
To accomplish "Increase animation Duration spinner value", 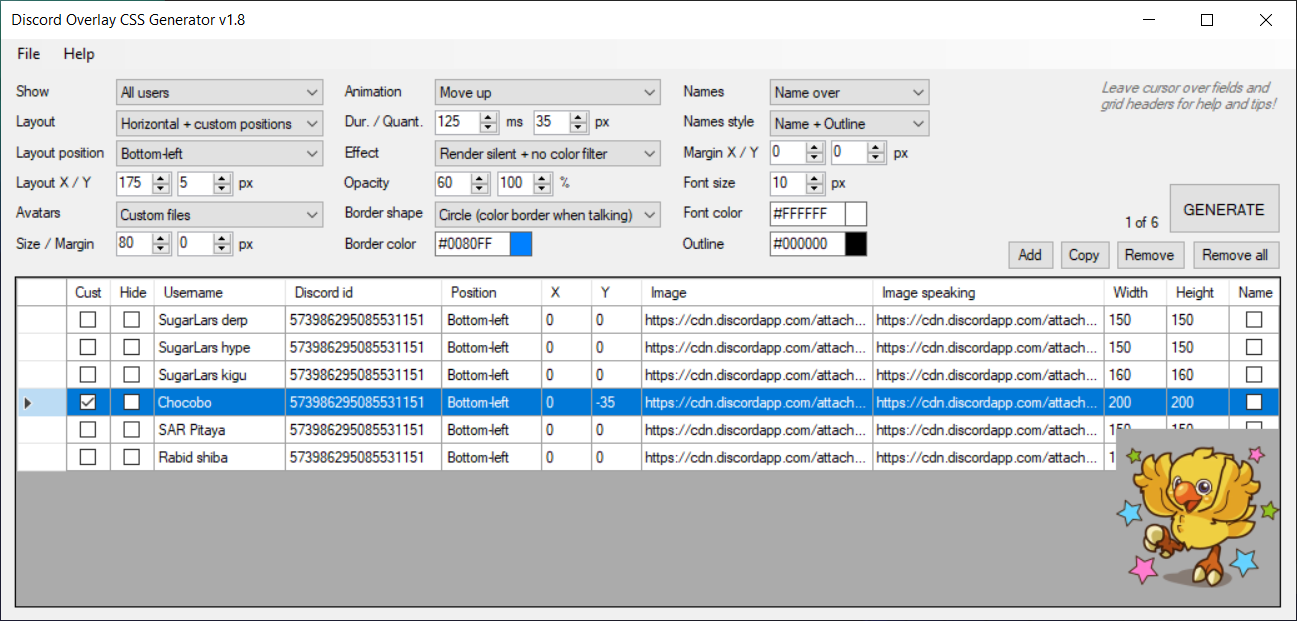I will (488, 117).
